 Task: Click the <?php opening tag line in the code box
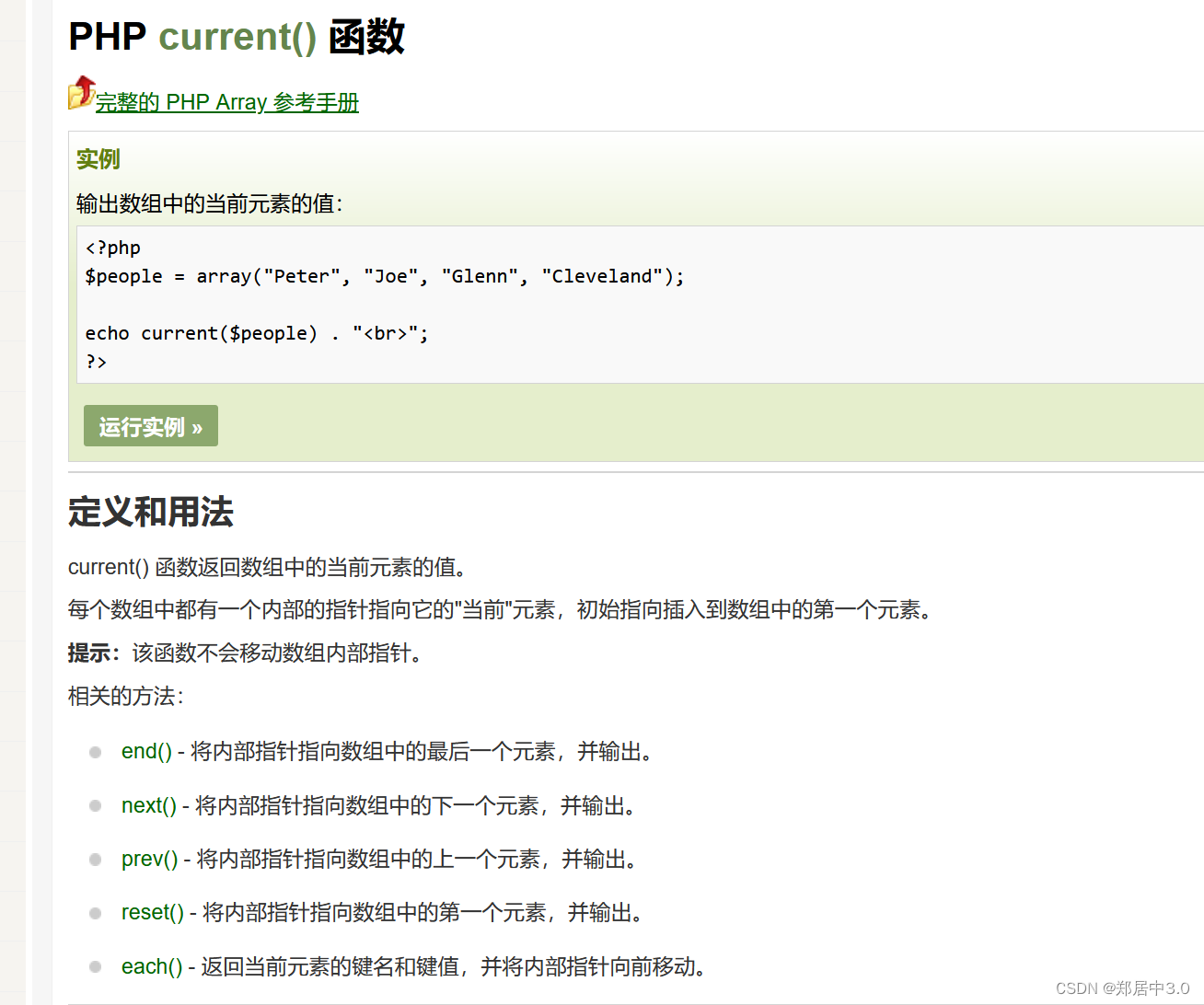tap(113, 248)
